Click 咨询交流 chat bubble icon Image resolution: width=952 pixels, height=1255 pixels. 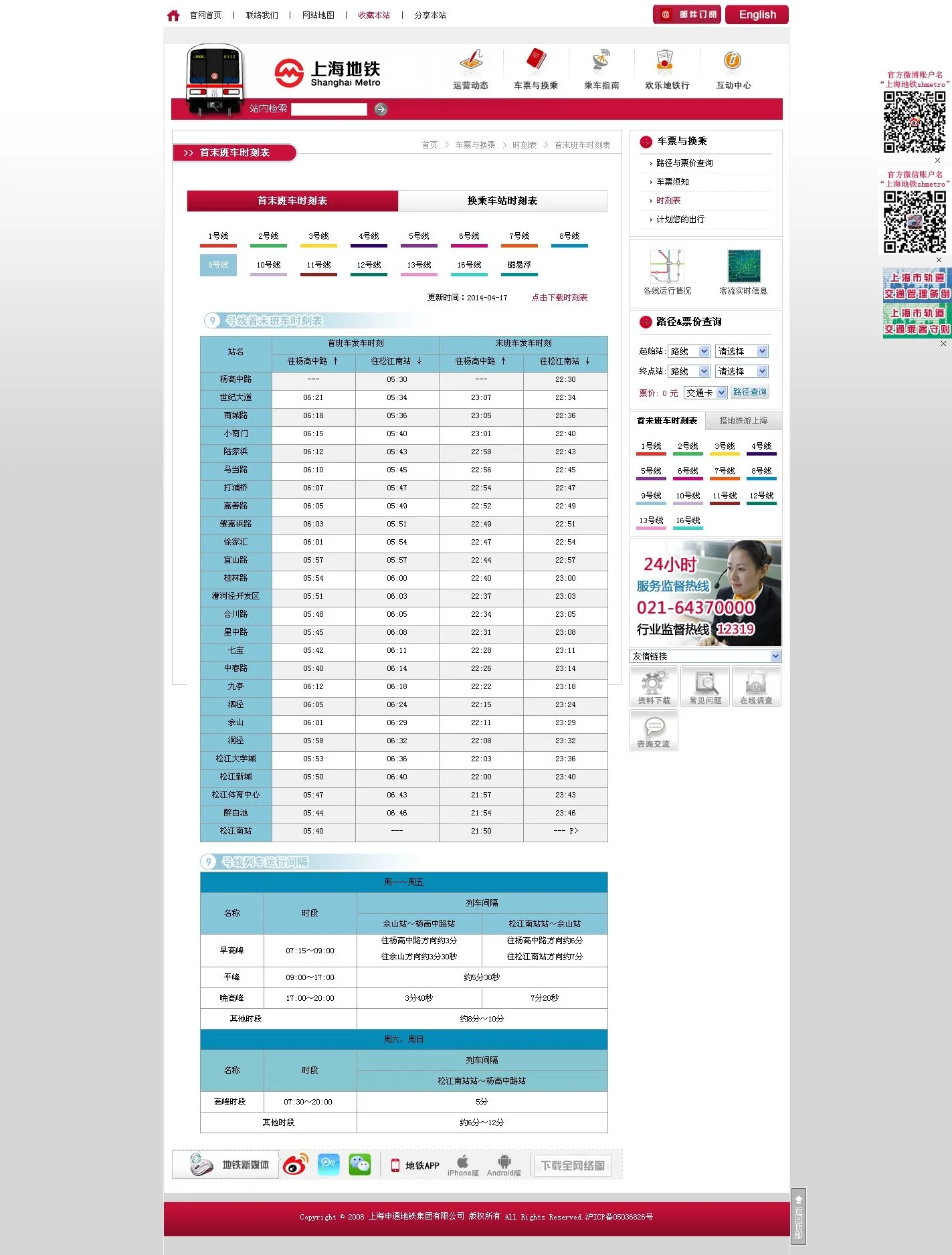click(654, 730)
